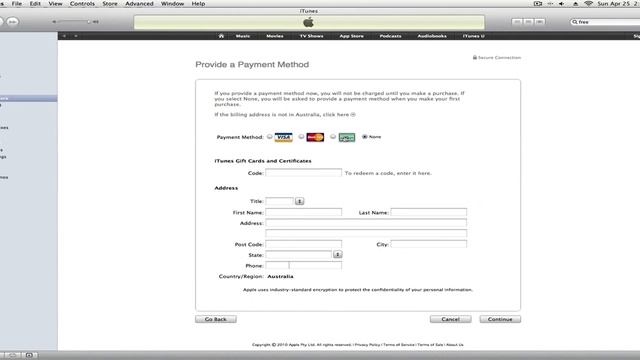Open the File menu
The height and width of the screenshot is (360, 640).
point(17,4)
